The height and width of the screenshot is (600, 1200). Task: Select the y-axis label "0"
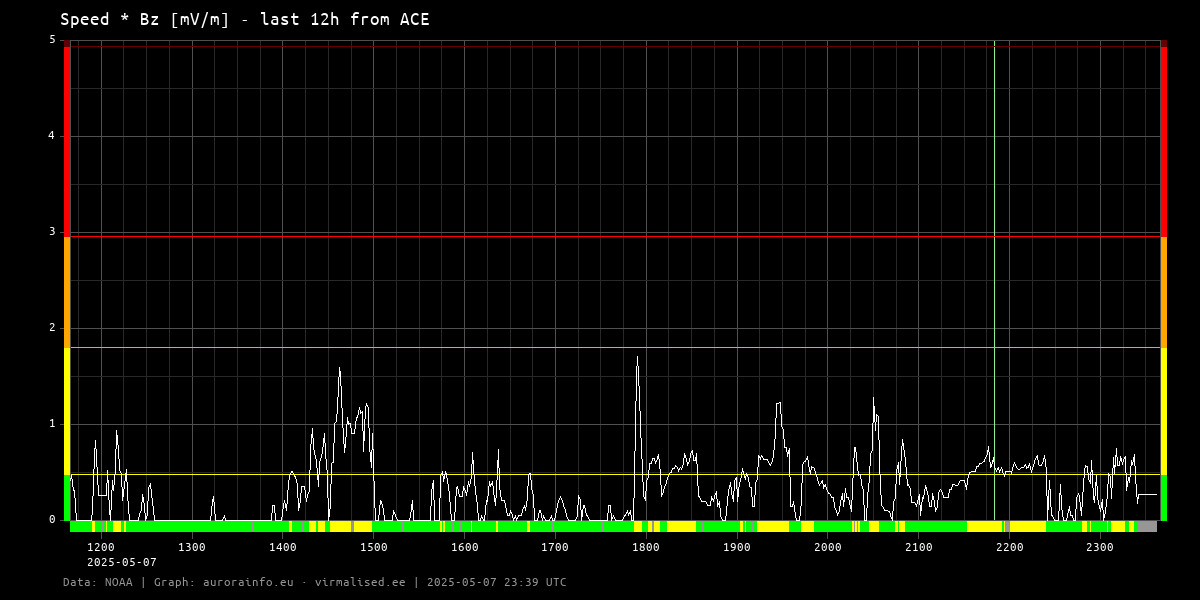pos(52,520)
